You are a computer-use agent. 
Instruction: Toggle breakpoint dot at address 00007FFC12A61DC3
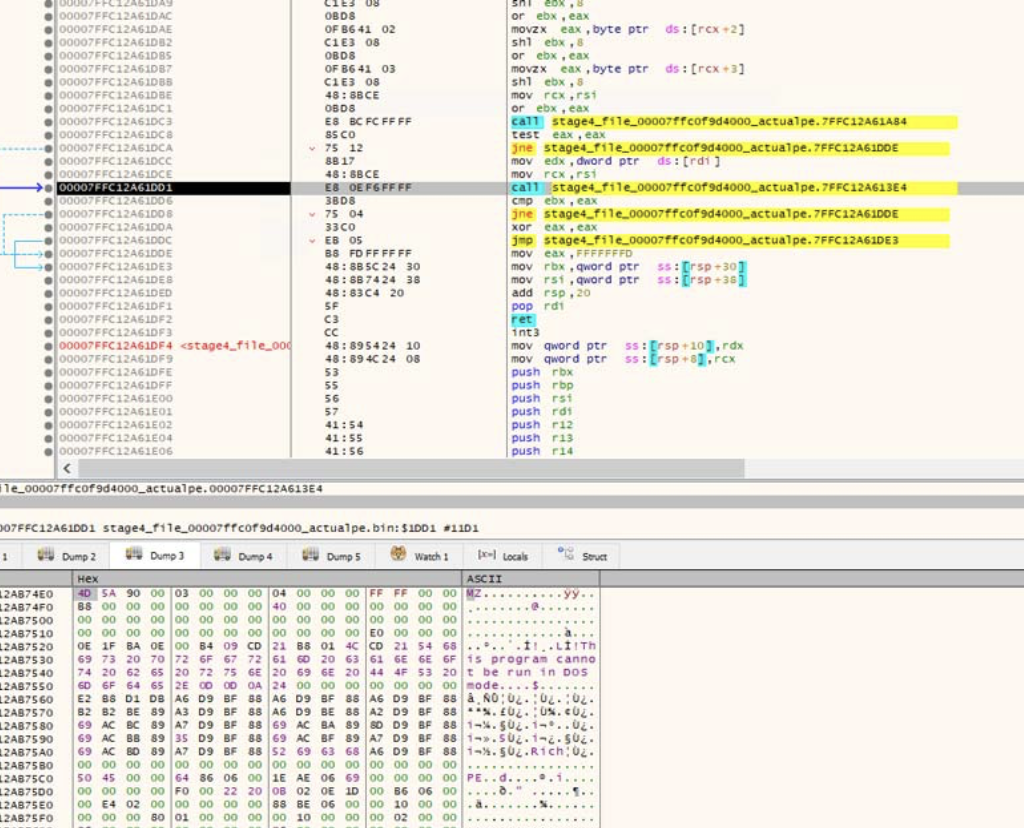(48, 122)
